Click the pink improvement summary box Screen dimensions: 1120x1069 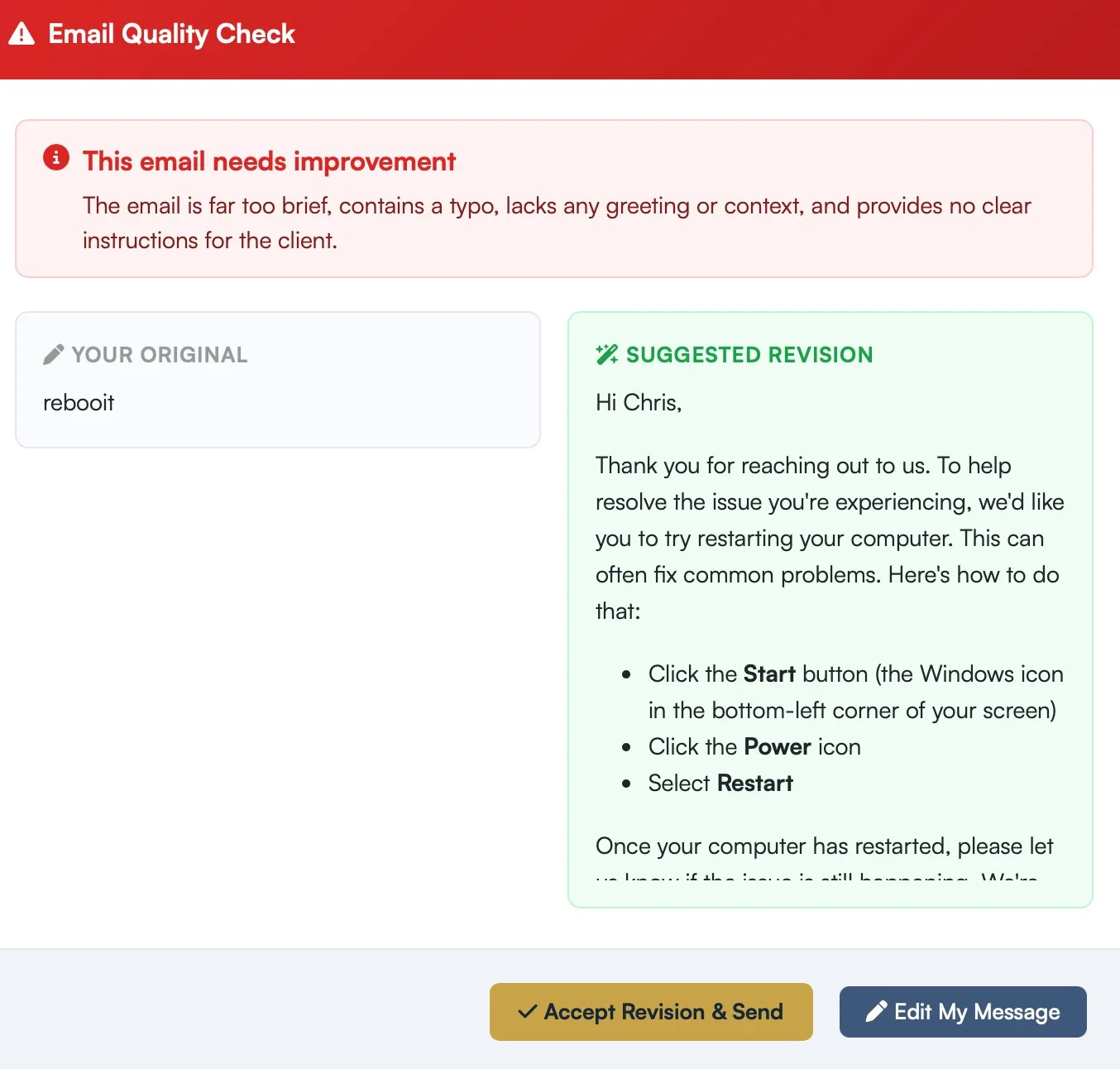tap(554, 199)
